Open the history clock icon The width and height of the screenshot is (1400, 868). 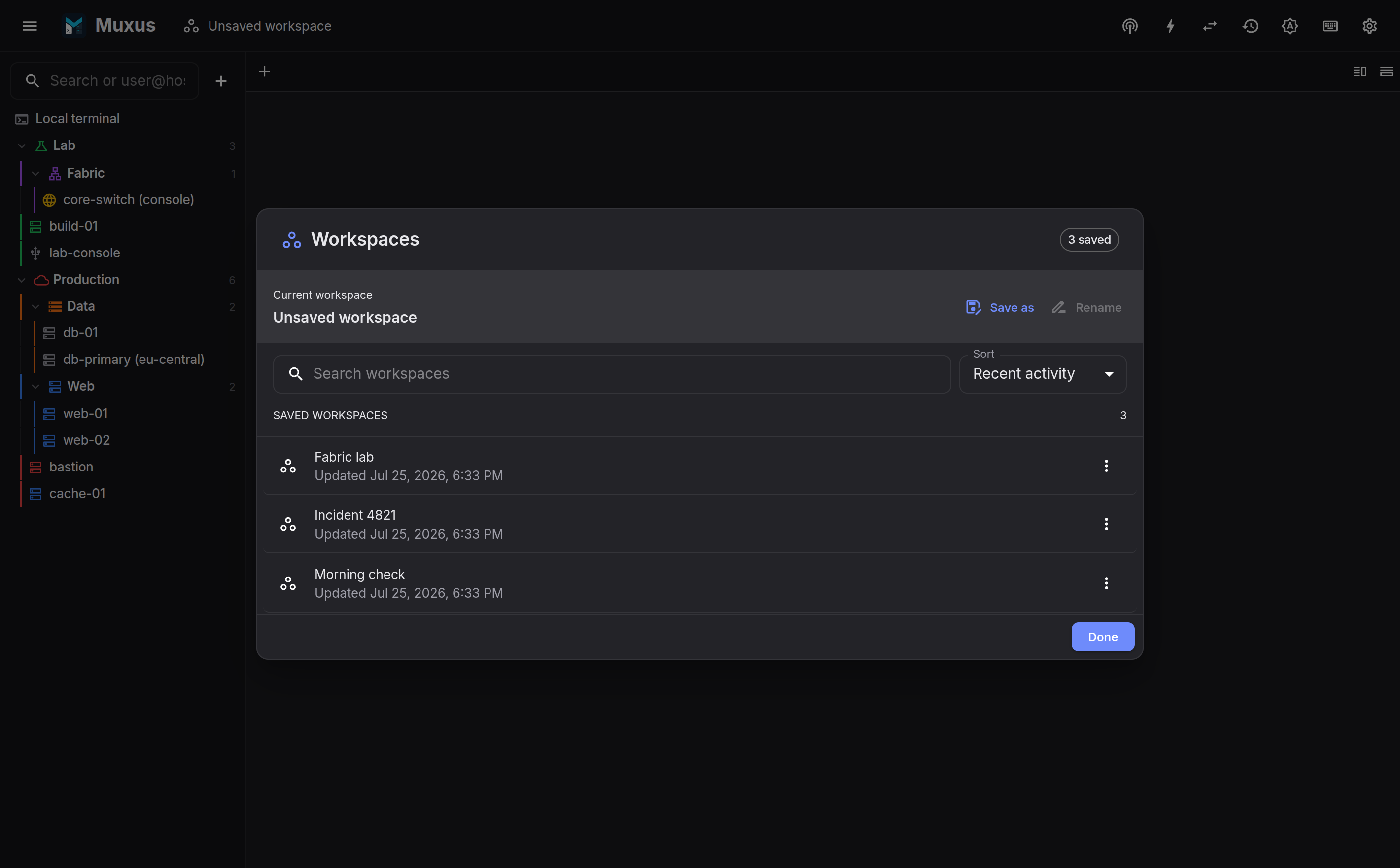[1250, 26]
